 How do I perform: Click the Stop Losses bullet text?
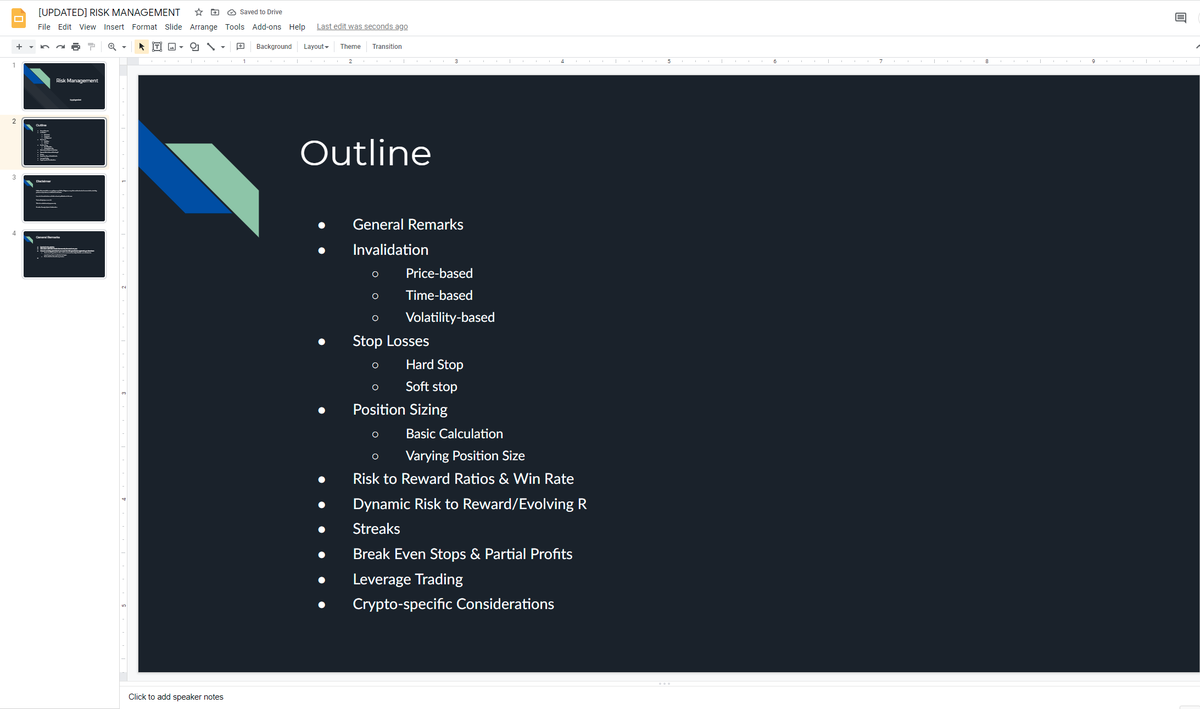(391, 341)
